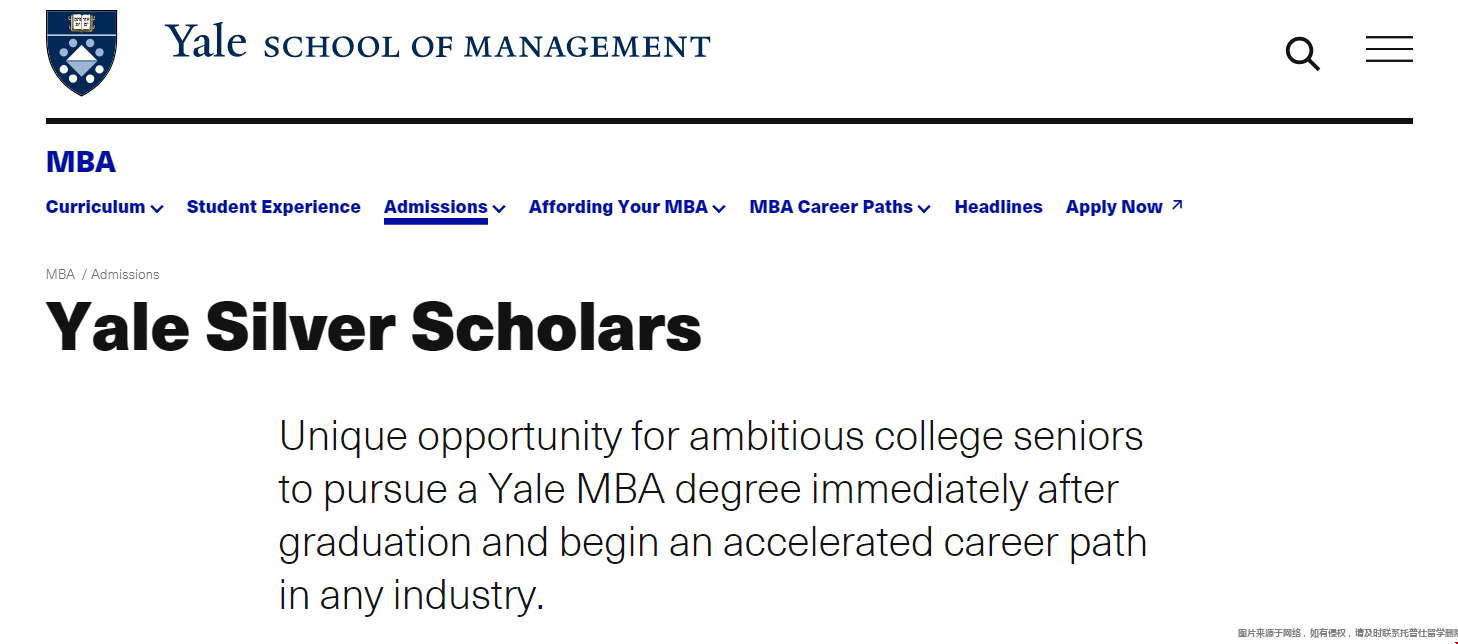Open the Curriculum menu item
Viewport: 1458px width, 644px height.
[x=96, y=207]
